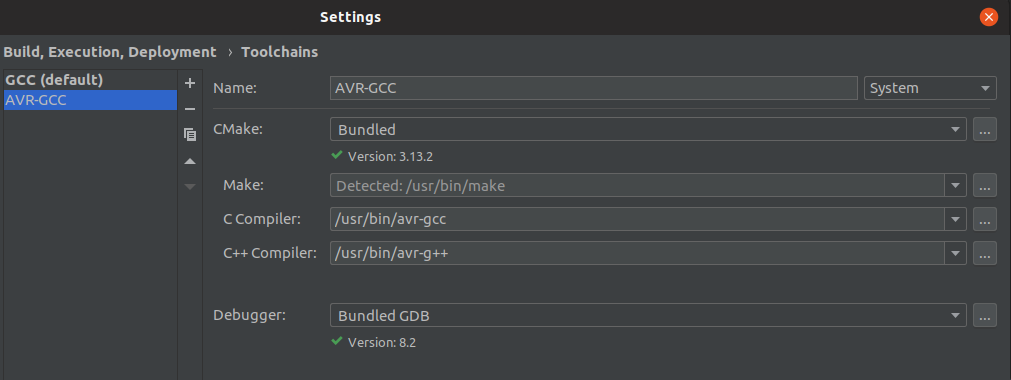Open the Bundled GDB debugger dropdown

[648, 315]
